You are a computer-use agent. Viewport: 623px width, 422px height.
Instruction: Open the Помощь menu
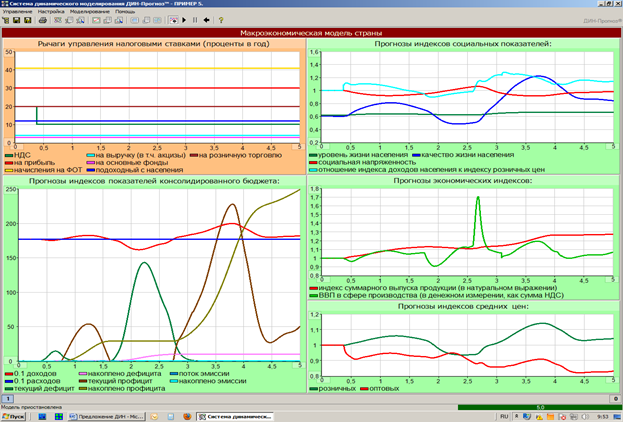125,11
